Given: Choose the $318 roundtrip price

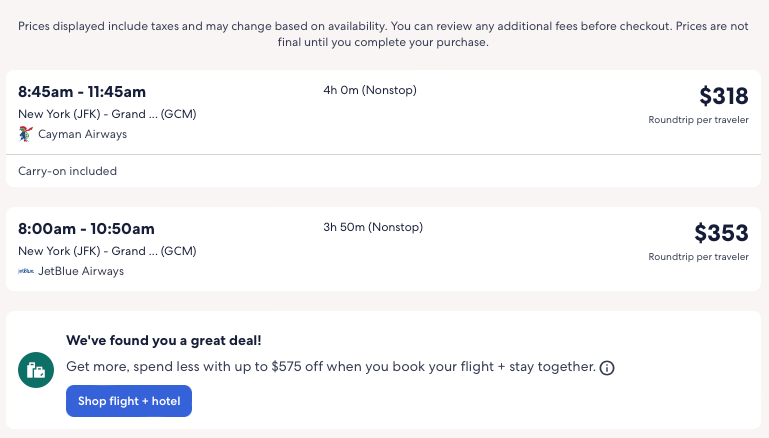Looking at the screenshot, I should (x=723, y=96).
